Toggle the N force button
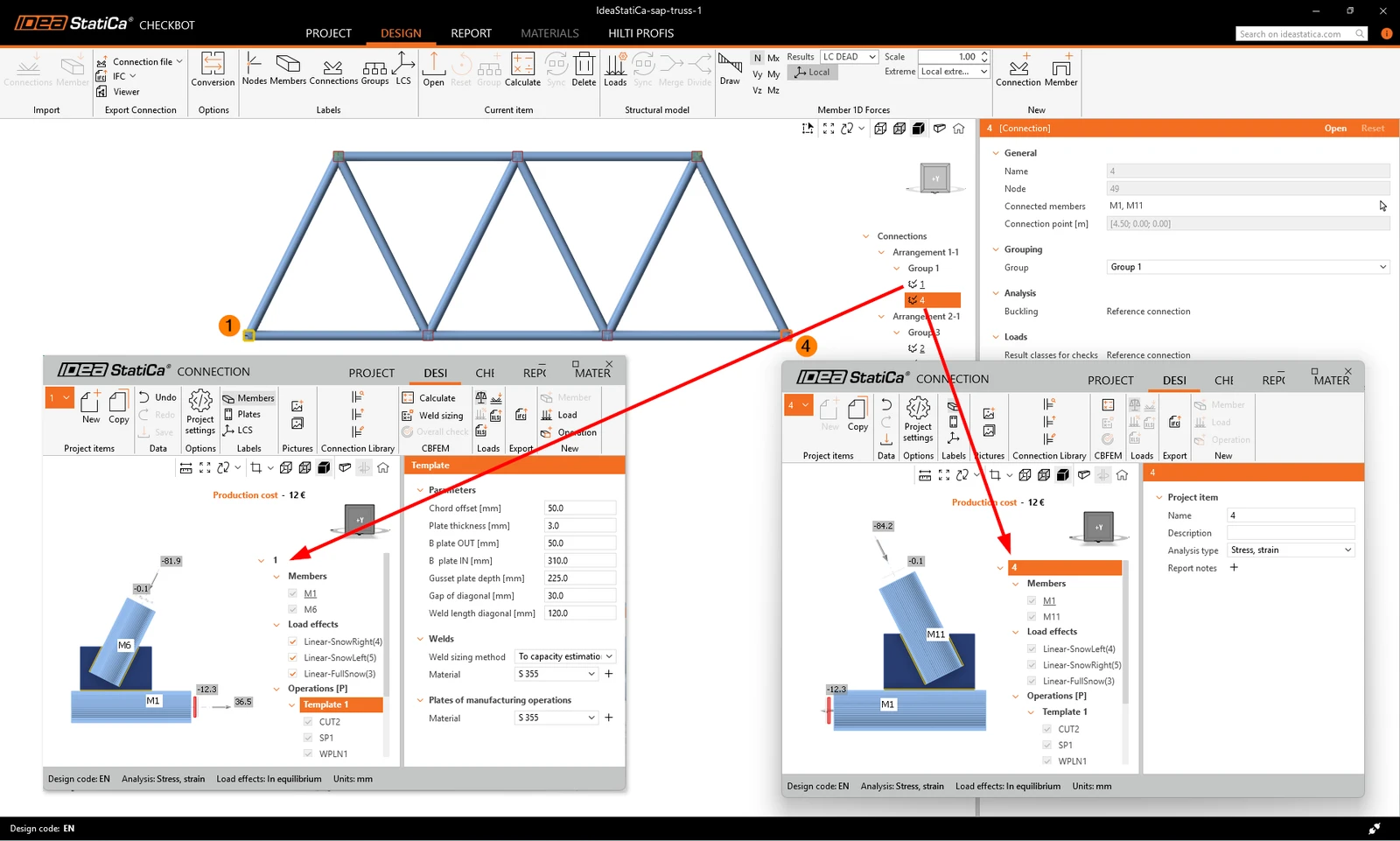Viewport: 1400px width, 841px height. point(757,58)
